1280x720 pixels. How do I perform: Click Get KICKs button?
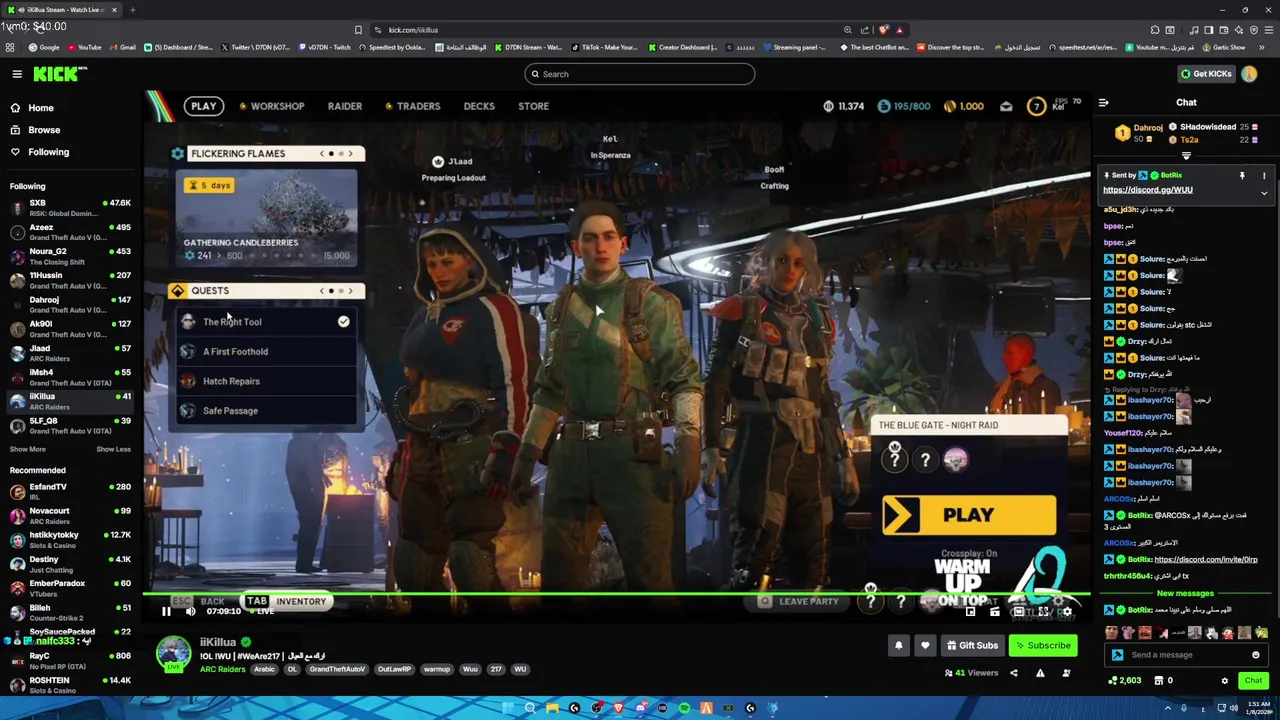pos(1206,74)
